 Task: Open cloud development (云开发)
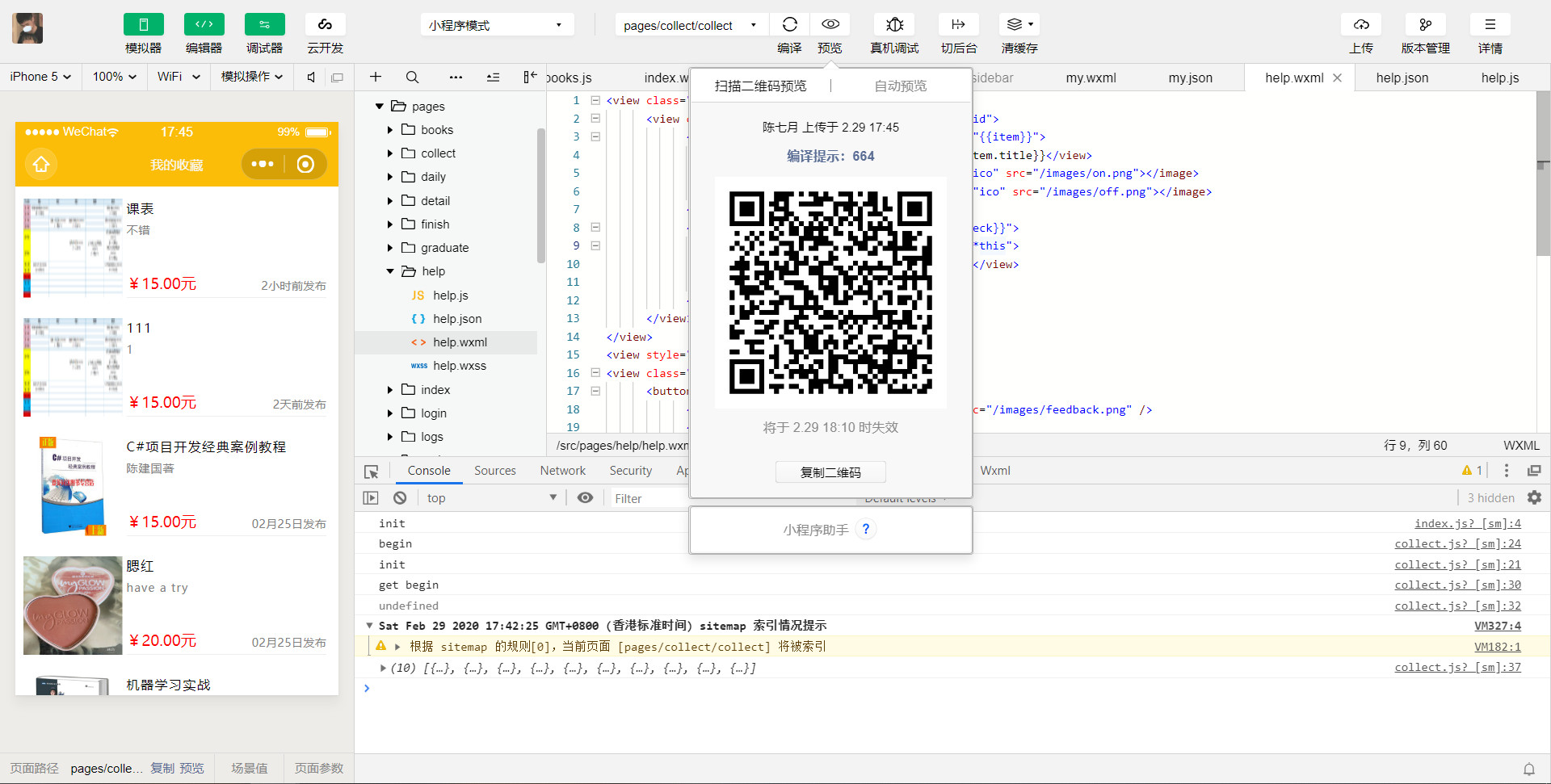coord(326,25)
